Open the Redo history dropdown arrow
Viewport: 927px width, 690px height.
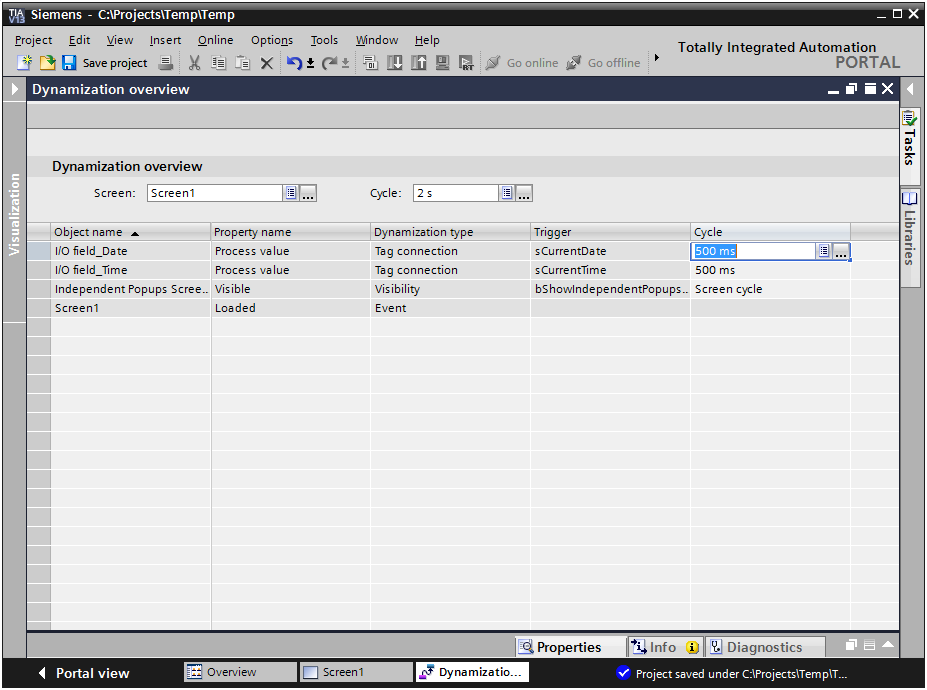pyautogui.click(x=345, y=63)
